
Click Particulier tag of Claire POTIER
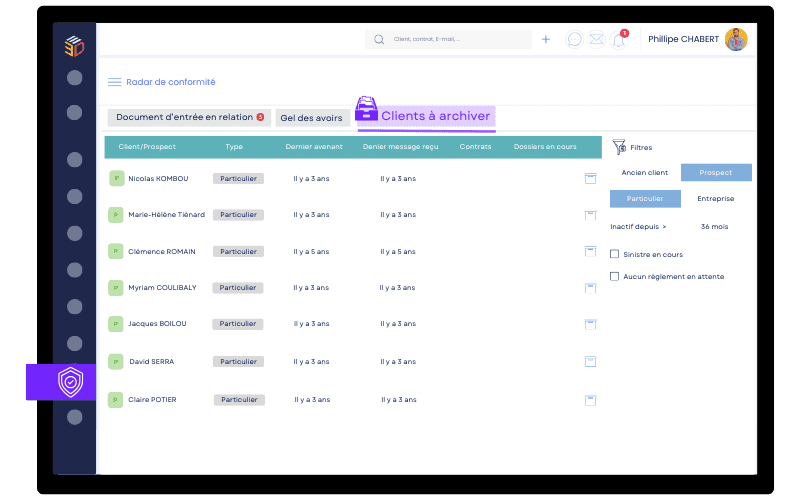[239, 400]
